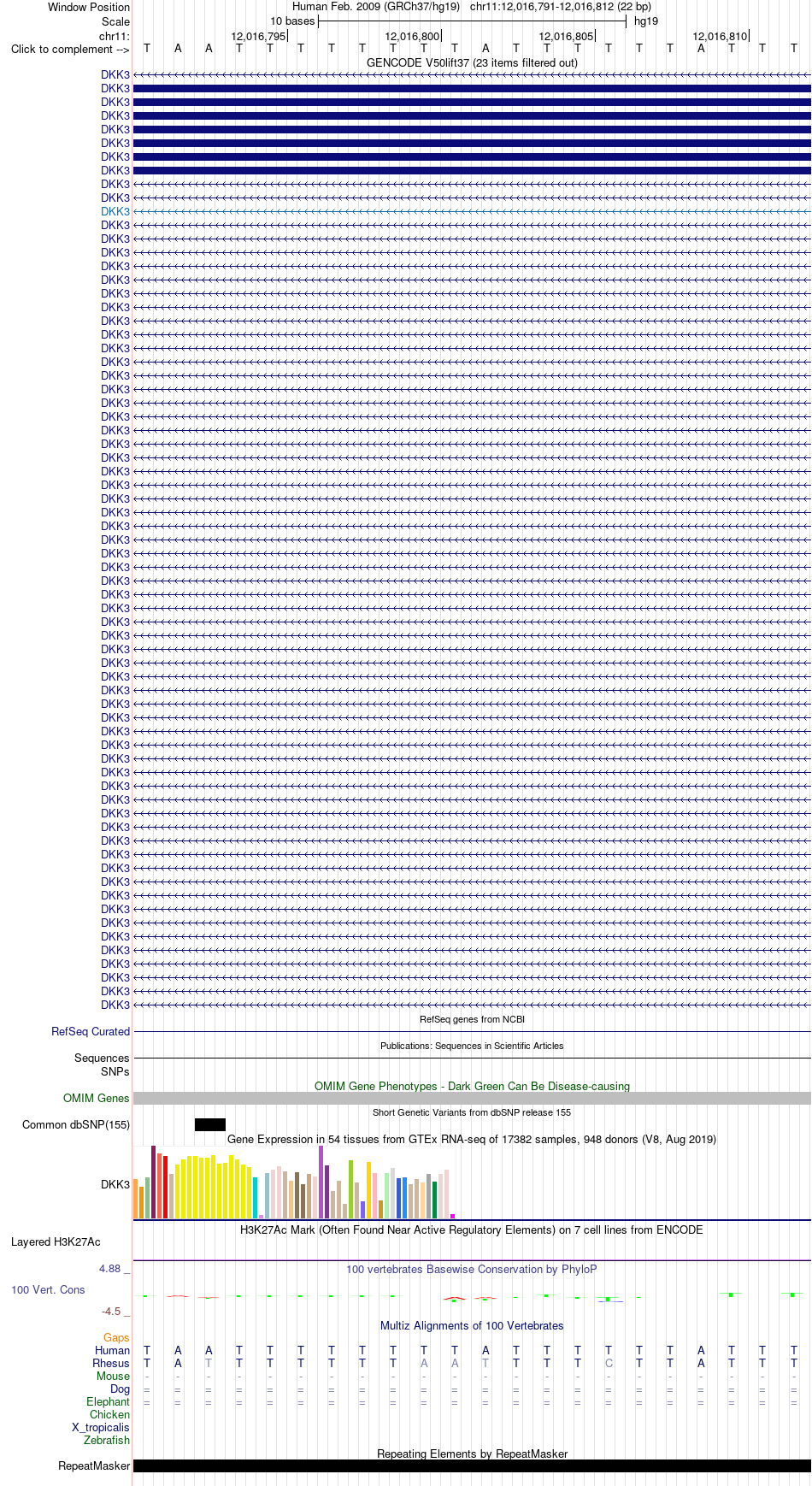The width and height of the screenshot is (812, 1486).
Task: Click the cyan GTEx expression bar
Action: coord(255,1198)
